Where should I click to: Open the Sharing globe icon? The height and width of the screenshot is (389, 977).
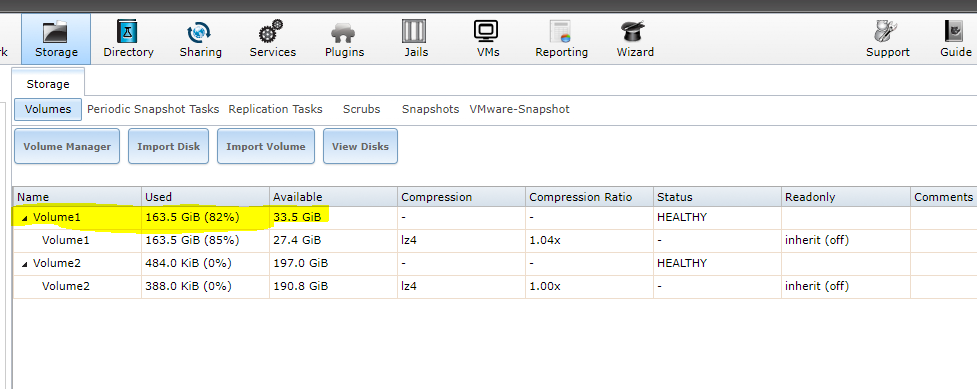[x=199, y=31]
